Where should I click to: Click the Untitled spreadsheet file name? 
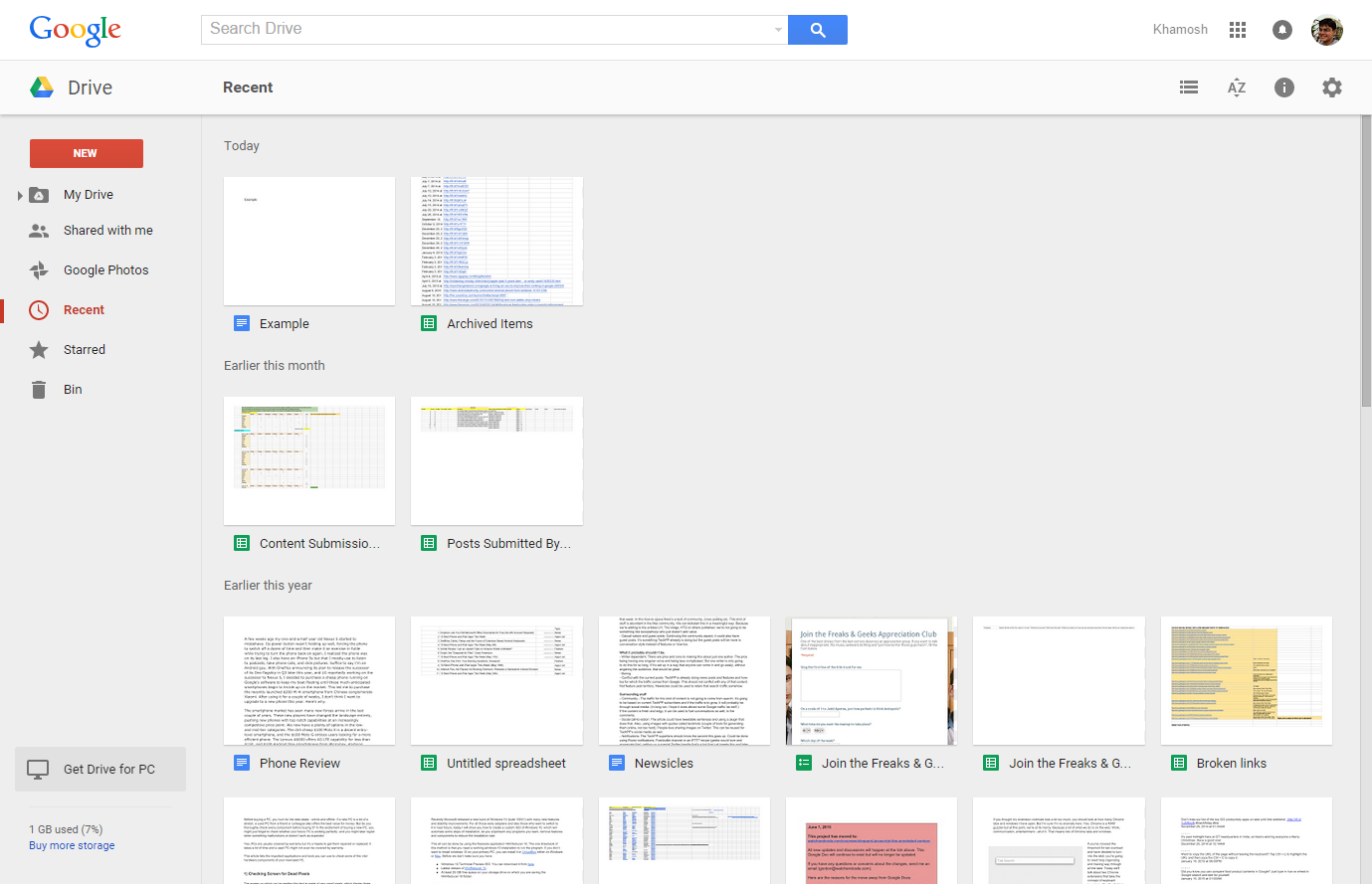click(x=506, y=764)
